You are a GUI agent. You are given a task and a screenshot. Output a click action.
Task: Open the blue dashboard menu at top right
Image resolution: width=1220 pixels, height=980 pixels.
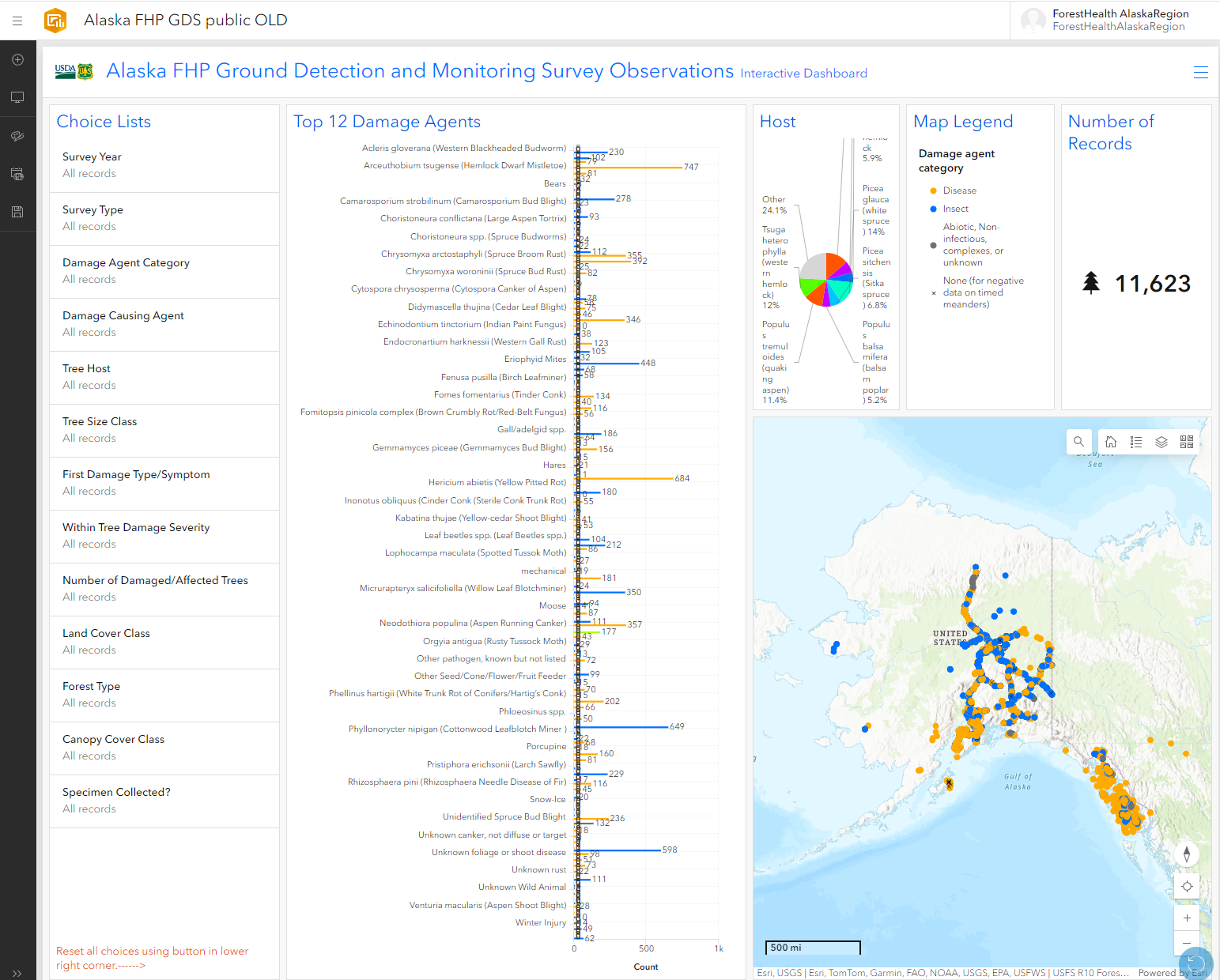(x=1200, y=72)
